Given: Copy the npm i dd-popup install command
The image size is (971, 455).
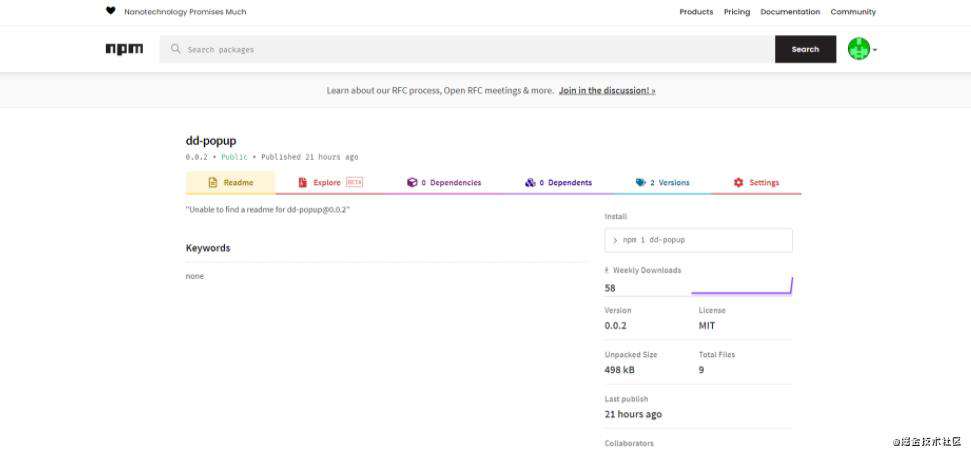Looking at the screenshot, I should coord(699,240).
